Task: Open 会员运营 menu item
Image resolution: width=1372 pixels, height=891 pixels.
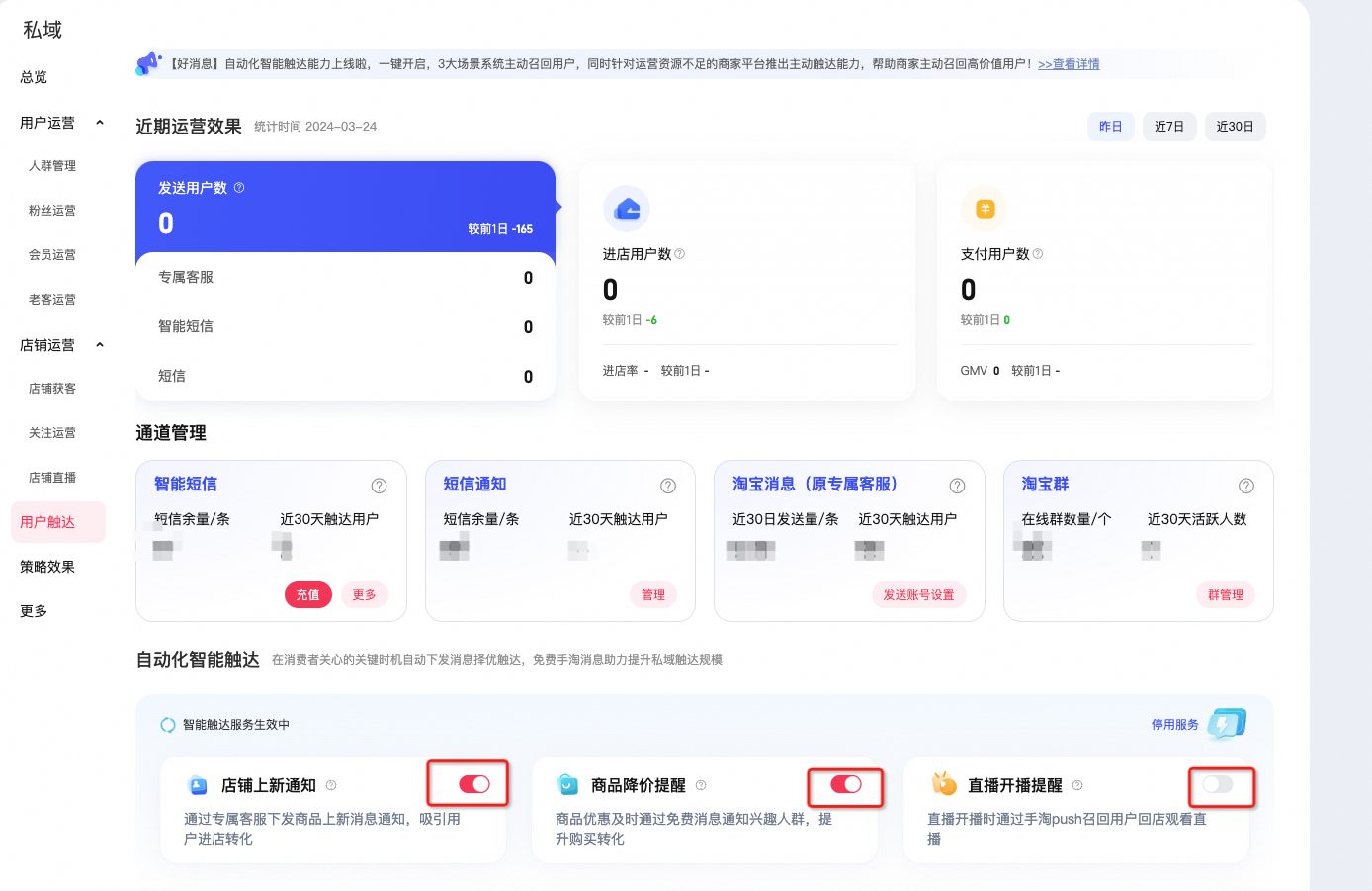Action: coord(52,255)
